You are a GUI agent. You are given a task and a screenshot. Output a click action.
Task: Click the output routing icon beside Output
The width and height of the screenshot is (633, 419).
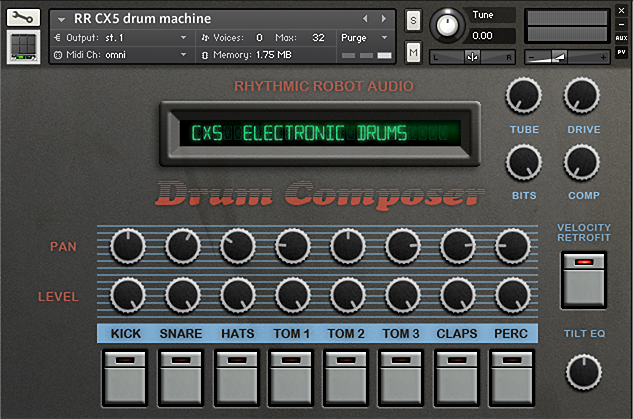coord(57,38)
